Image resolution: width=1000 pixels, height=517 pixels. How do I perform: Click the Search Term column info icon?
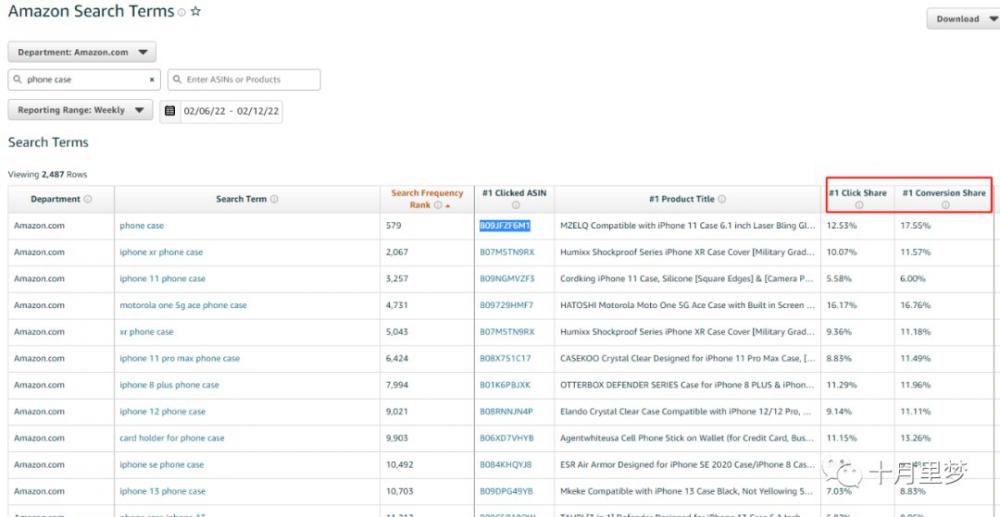tap(274, 199)
